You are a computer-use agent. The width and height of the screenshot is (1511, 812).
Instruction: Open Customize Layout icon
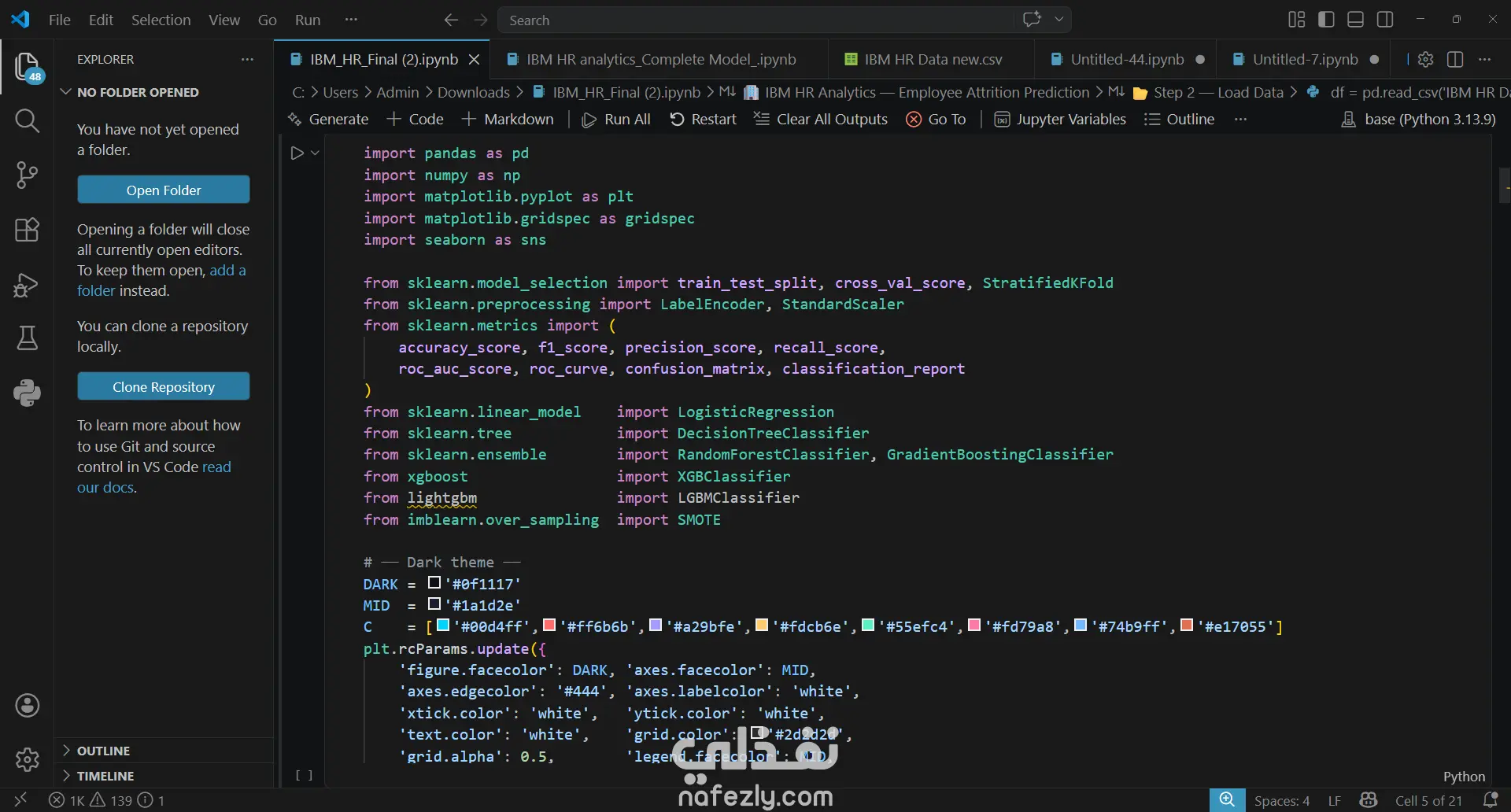(1297, 20)
